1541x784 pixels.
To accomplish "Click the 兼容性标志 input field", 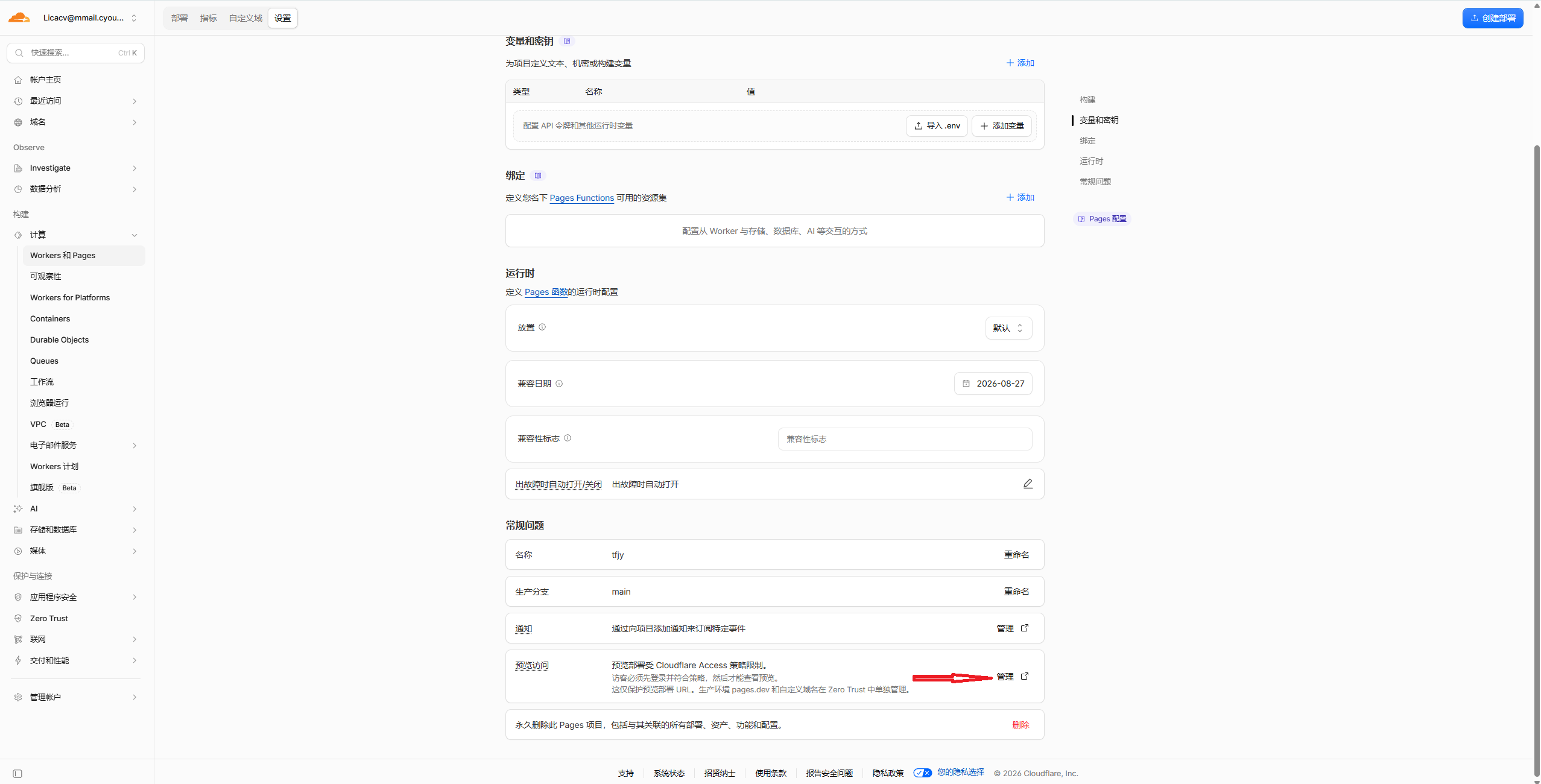I will [905, 439].
